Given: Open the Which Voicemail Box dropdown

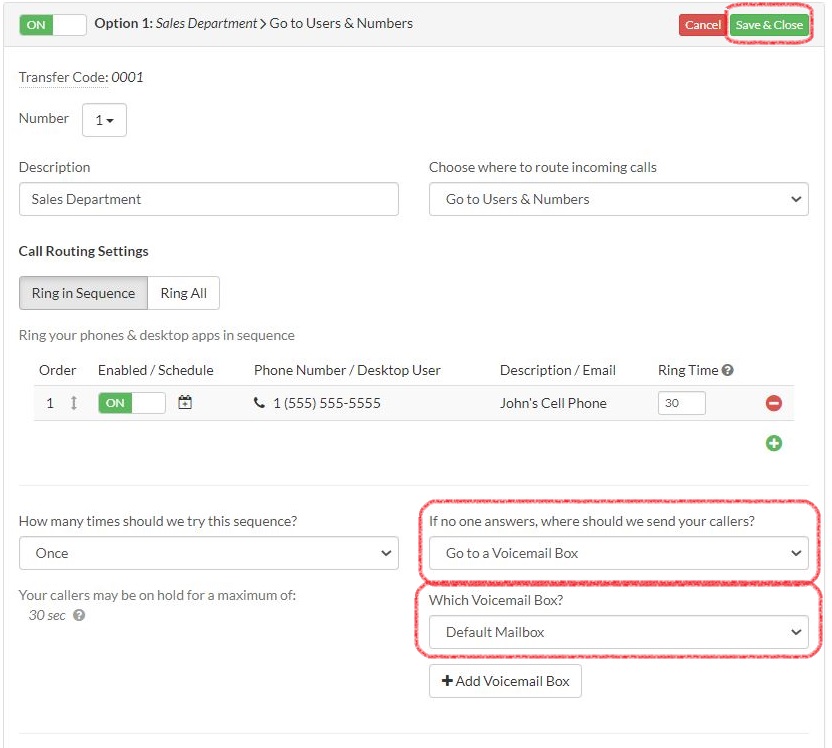Looking at the screenshot, I should [618, 632].
